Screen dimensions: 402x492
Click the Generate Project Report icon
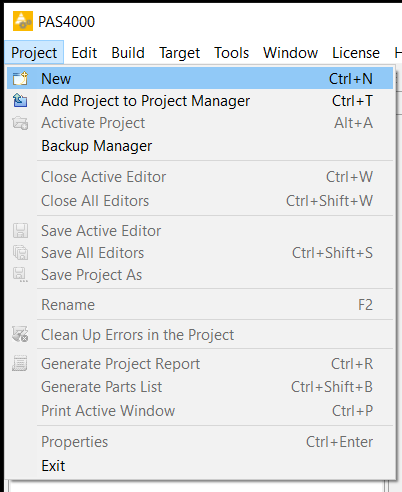20,363
